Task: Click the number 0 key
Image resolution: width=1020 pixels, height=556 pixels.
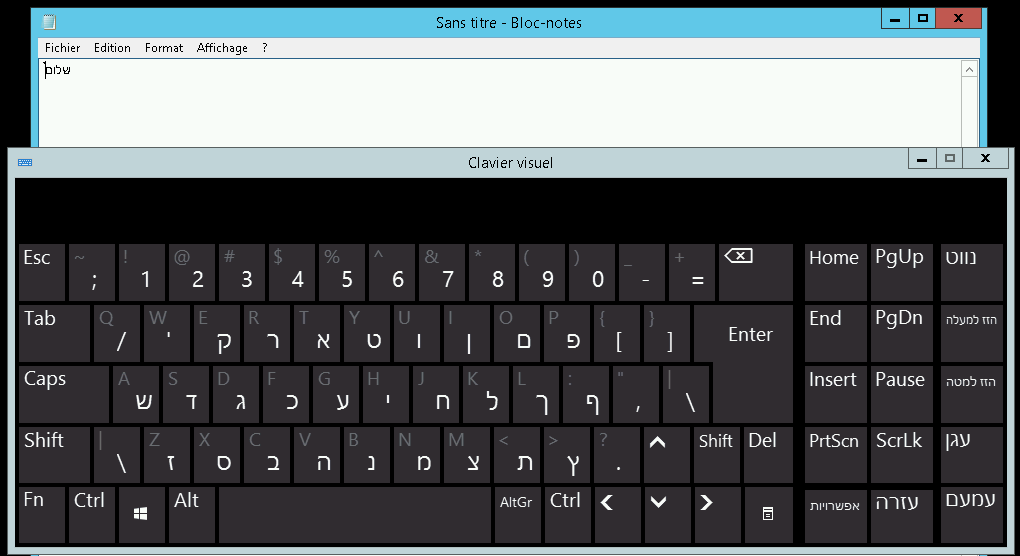Action: [x=591, y=272]
